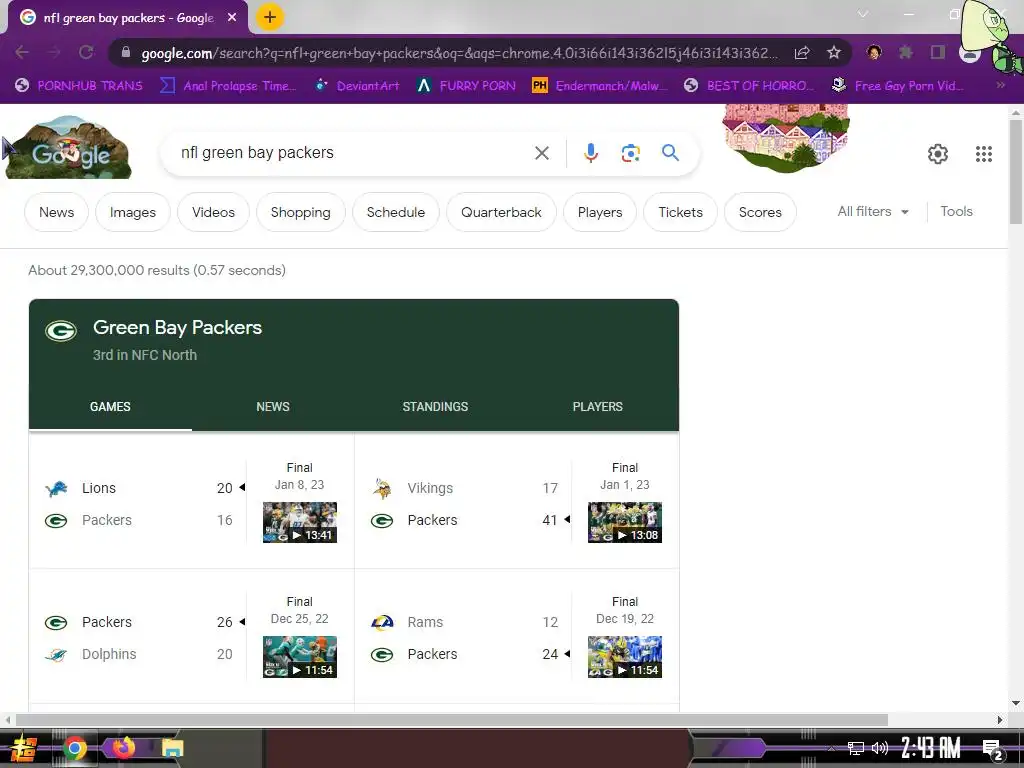1024x768 pixels.
Task: Submit search with the magnifying glass icon
Action: [670, 153]
